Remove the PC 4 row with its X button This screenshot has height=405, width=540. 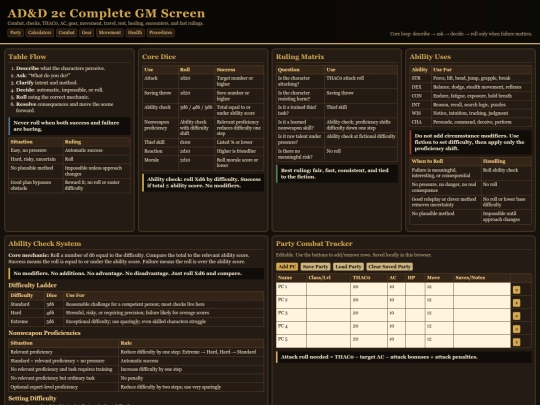[516, 329]
